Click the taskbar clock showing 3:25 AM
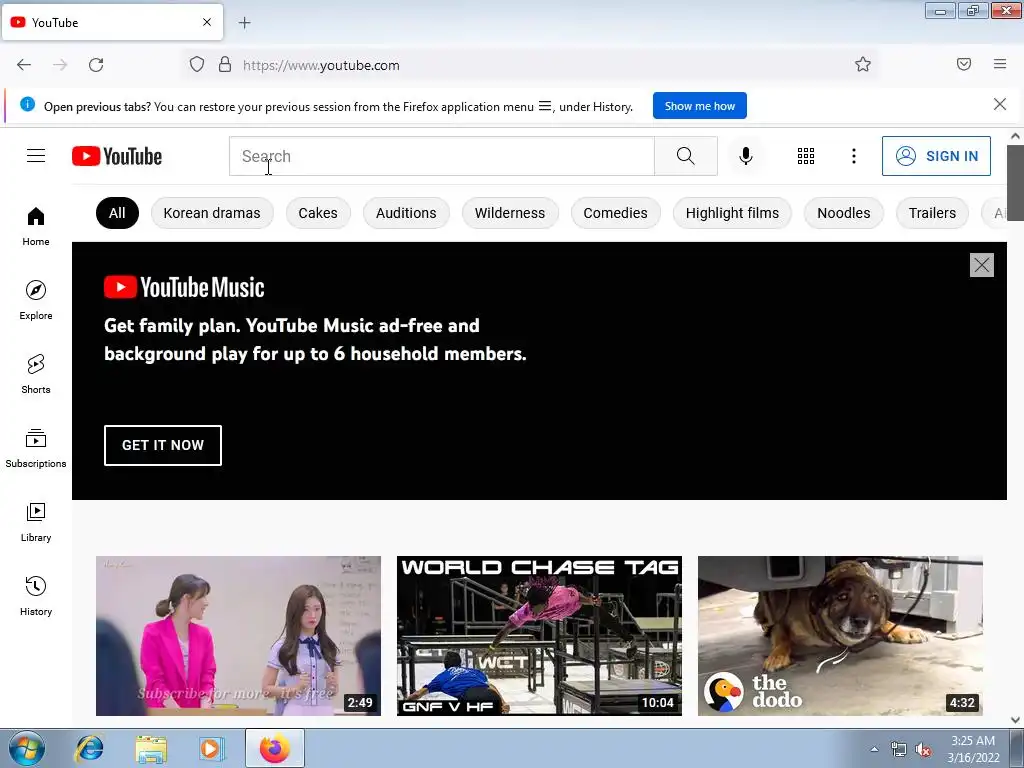The image size is (1024, 768). click(x=973, y=749)
